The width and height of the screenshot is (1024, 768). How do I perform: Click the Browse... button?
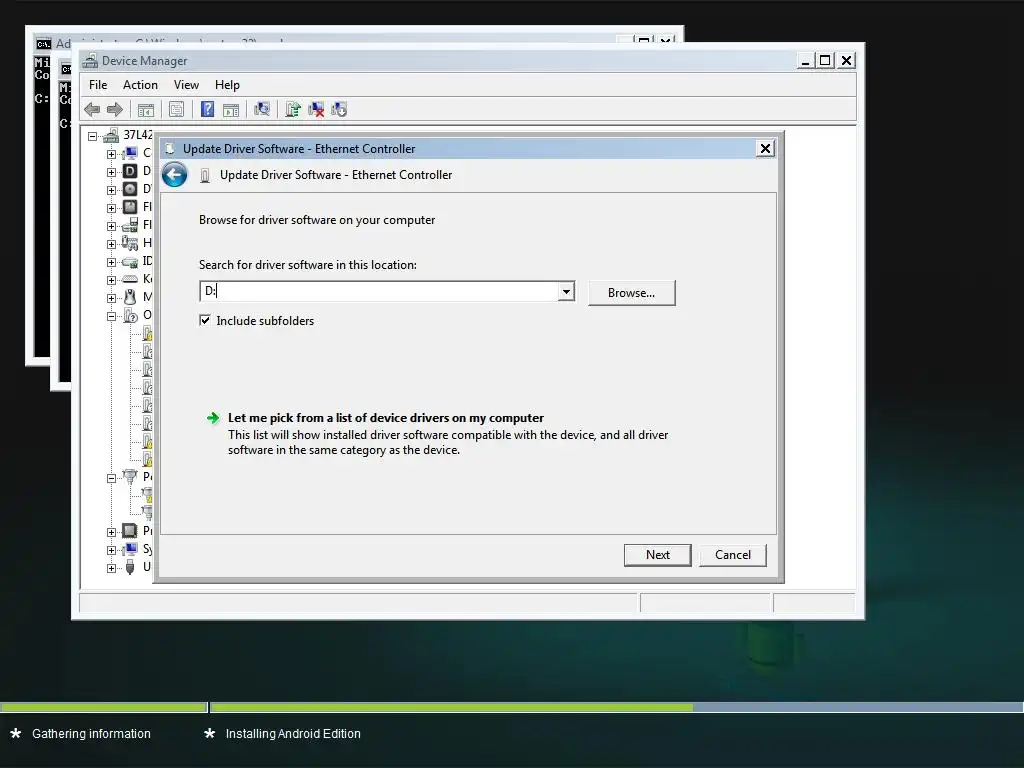point(632,293)
